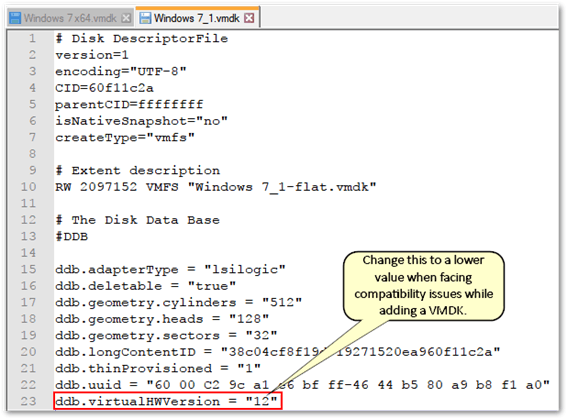Click line number 1 in the margin
This screenshot has width=567, height=419.
pyautogui.click(x=32, y=38)
